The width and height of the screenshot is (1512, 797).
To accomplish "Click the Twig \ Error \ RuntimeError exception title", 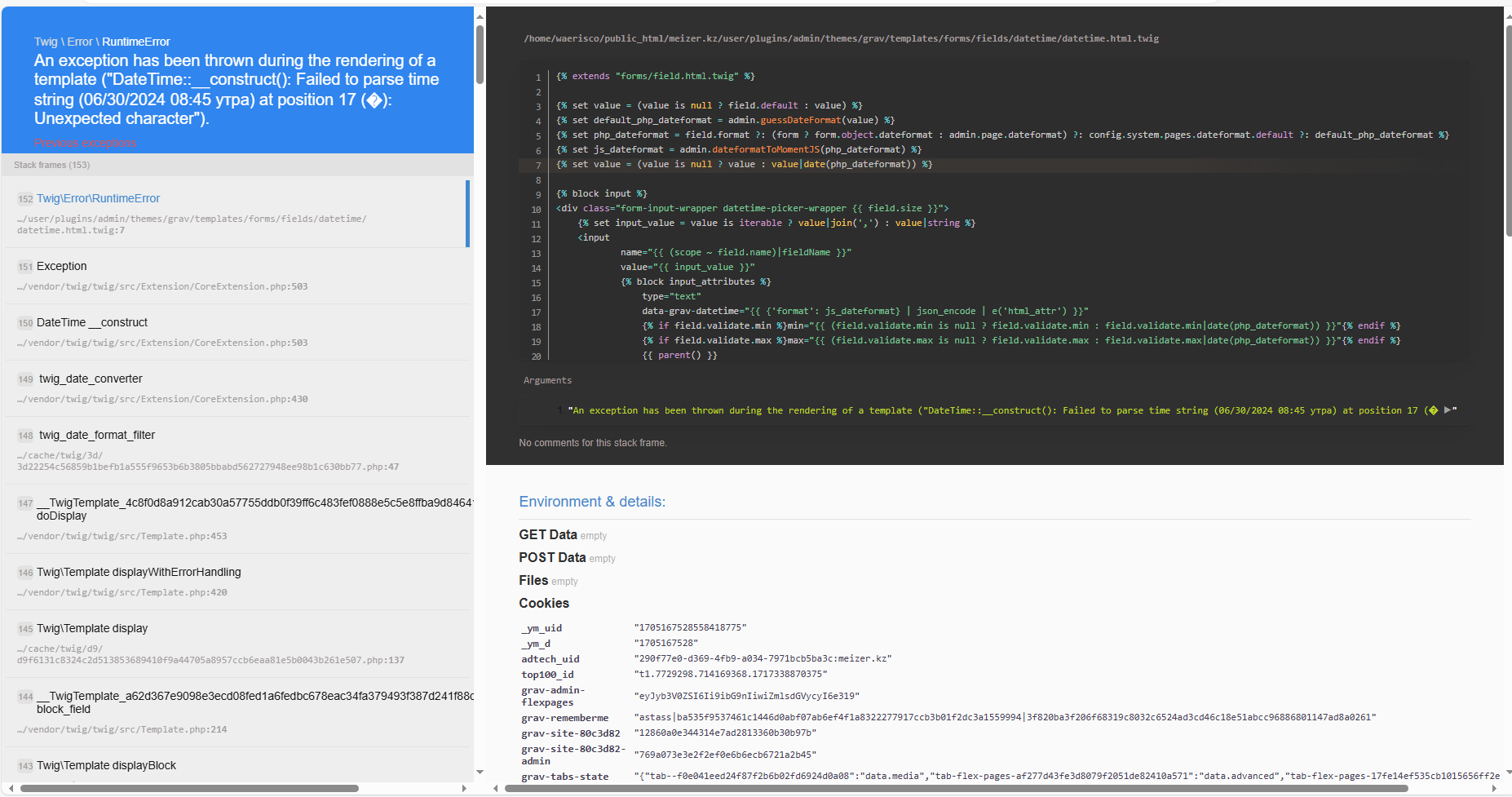I will point(102,42).
